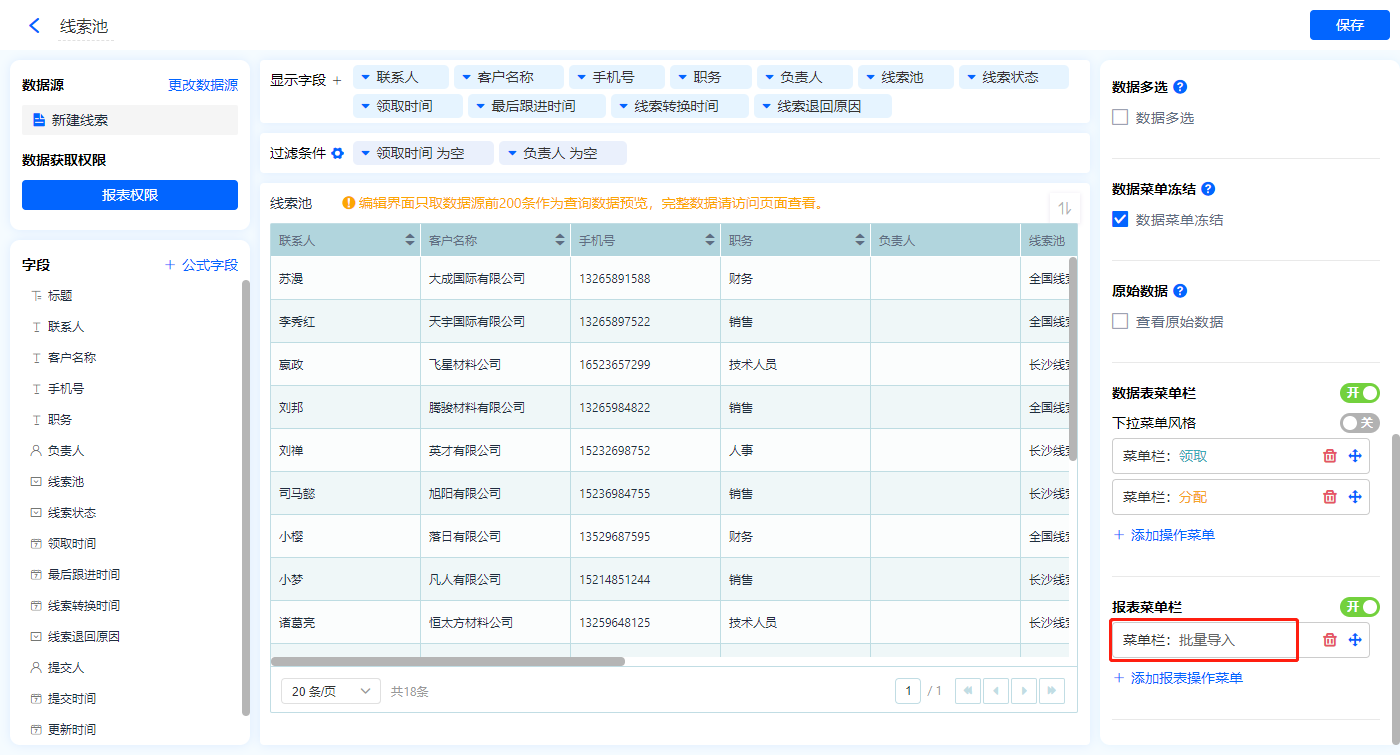Switch off the 数据表菜单栏 toggle
The width and height of the screenshot is (1400, 755).
pos(1359,393)
